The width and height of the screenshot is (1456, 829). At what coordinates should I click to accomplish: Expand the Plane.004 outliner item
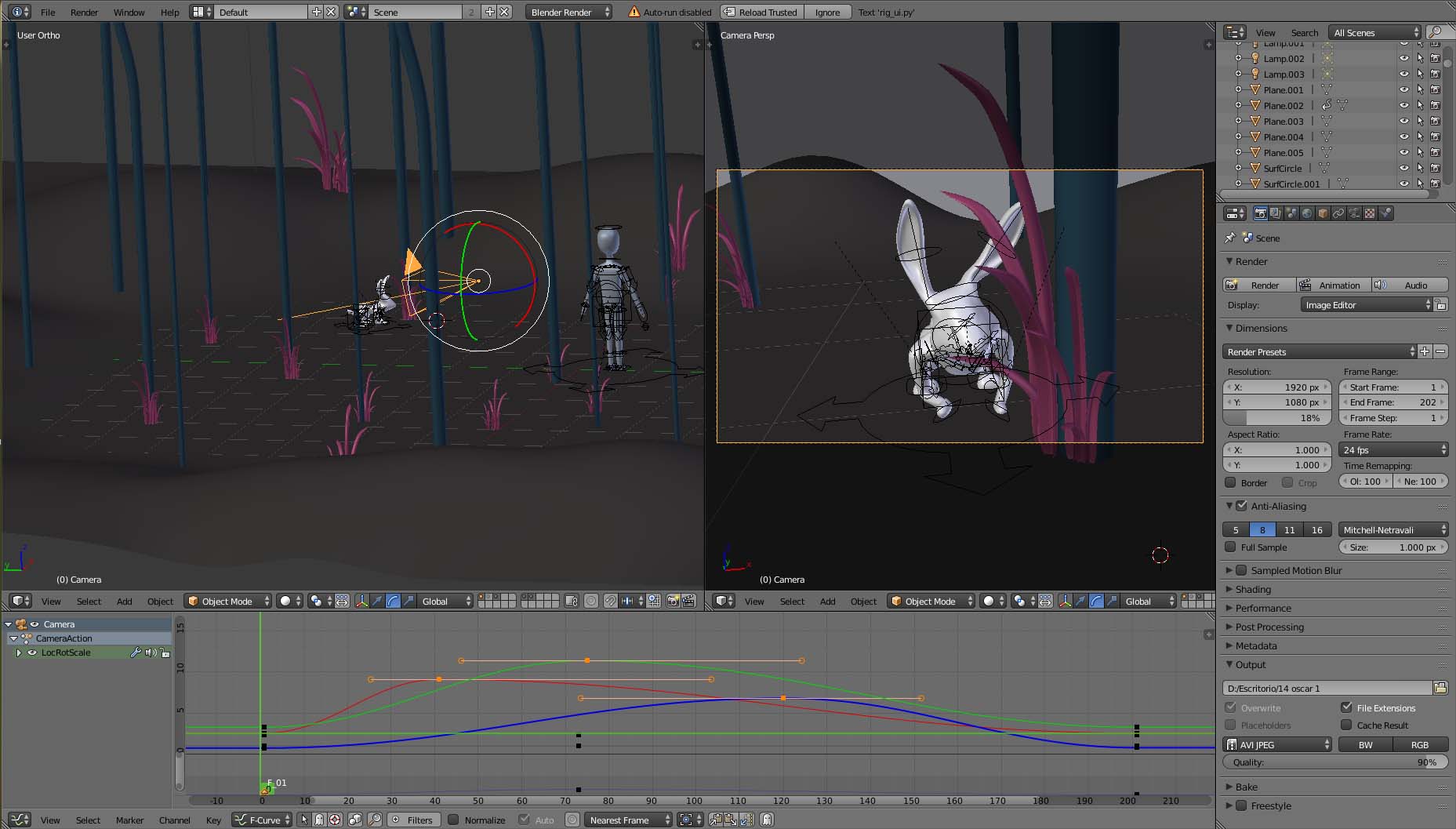click(x=1238, y=136)
